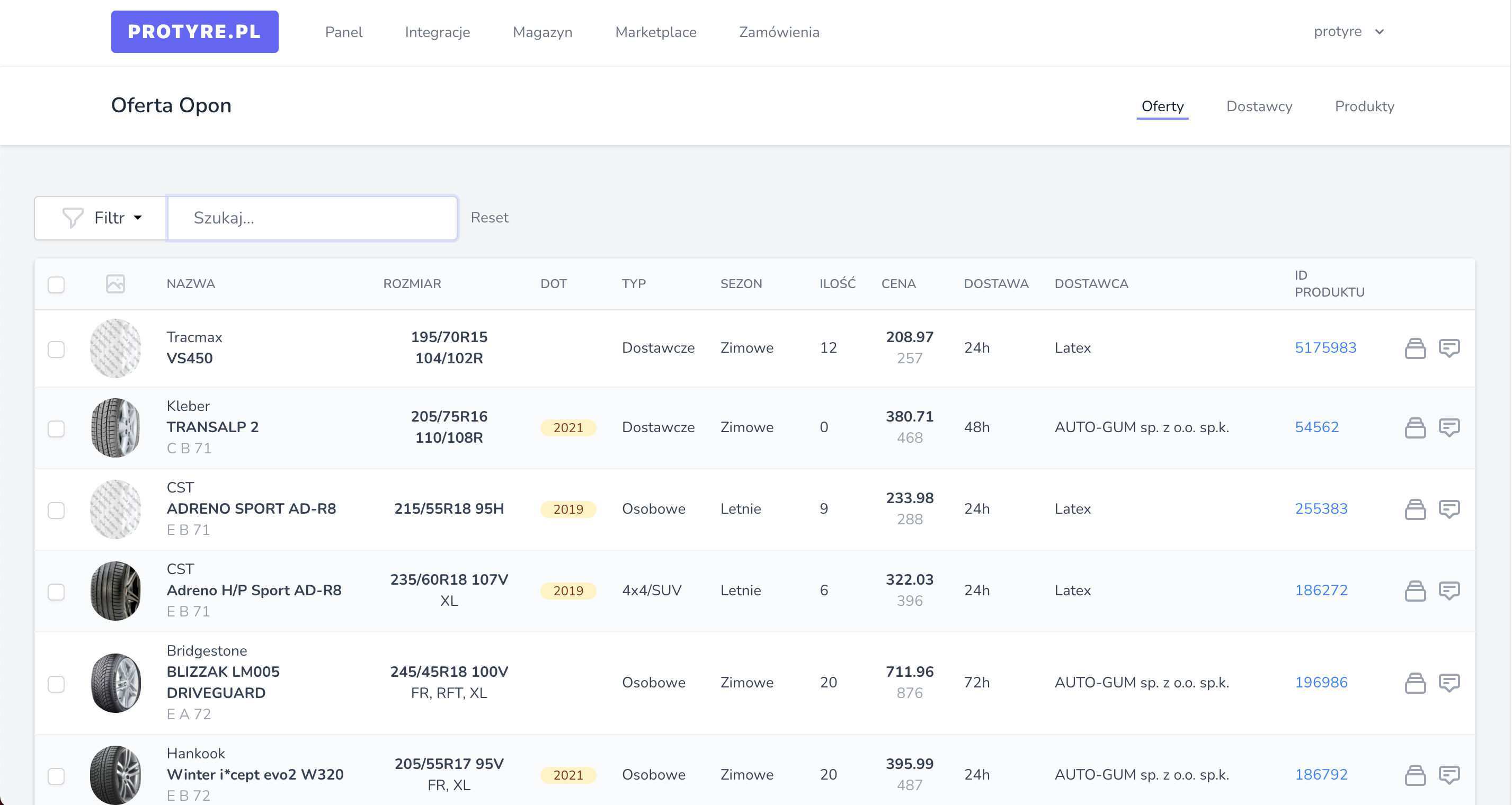Open comment icon in CST ADRENO SPORT row
1512x805 pixels.
tap(1448, 509)
